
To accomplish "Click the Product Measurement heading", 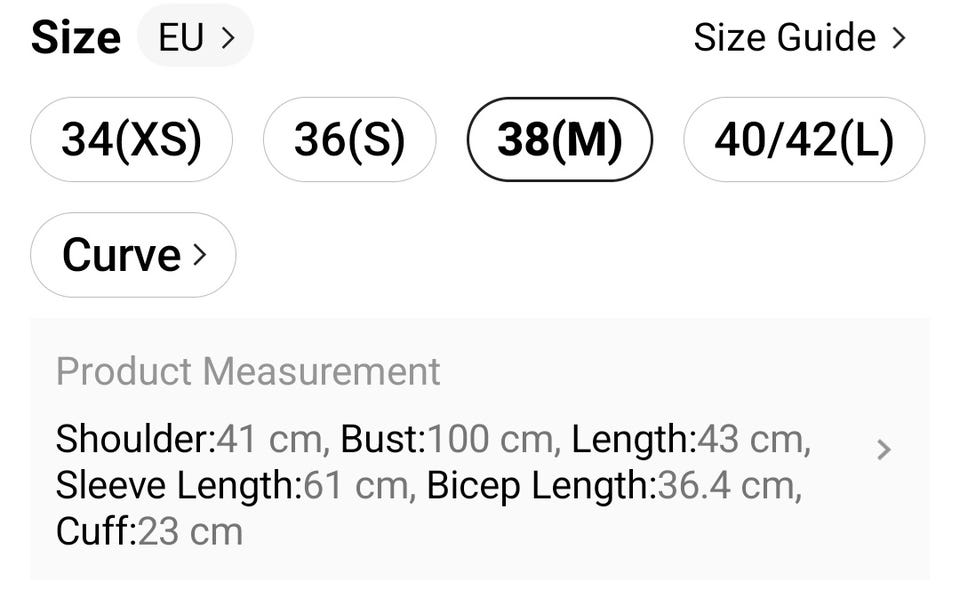I will tap(248, 371).
